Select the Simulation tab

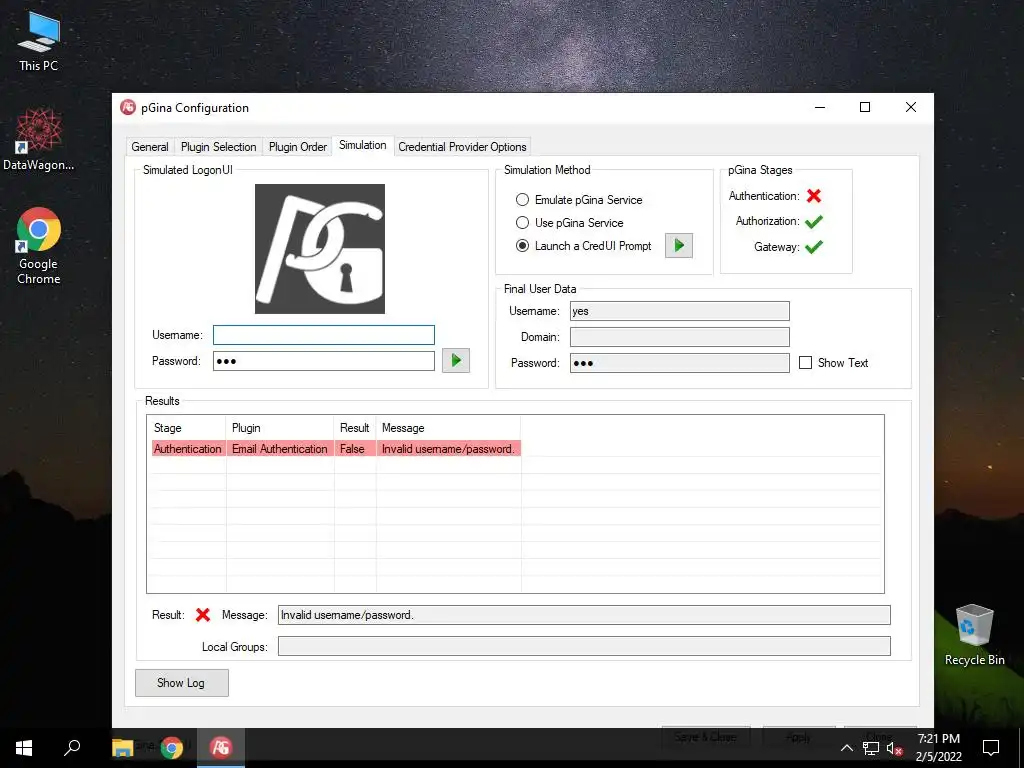click(362, 145)
